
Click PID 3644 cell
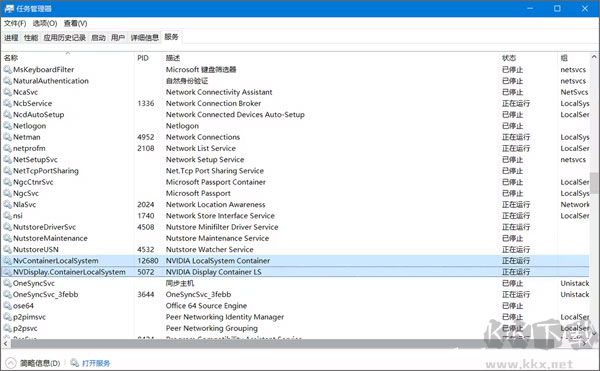[146, 295]
